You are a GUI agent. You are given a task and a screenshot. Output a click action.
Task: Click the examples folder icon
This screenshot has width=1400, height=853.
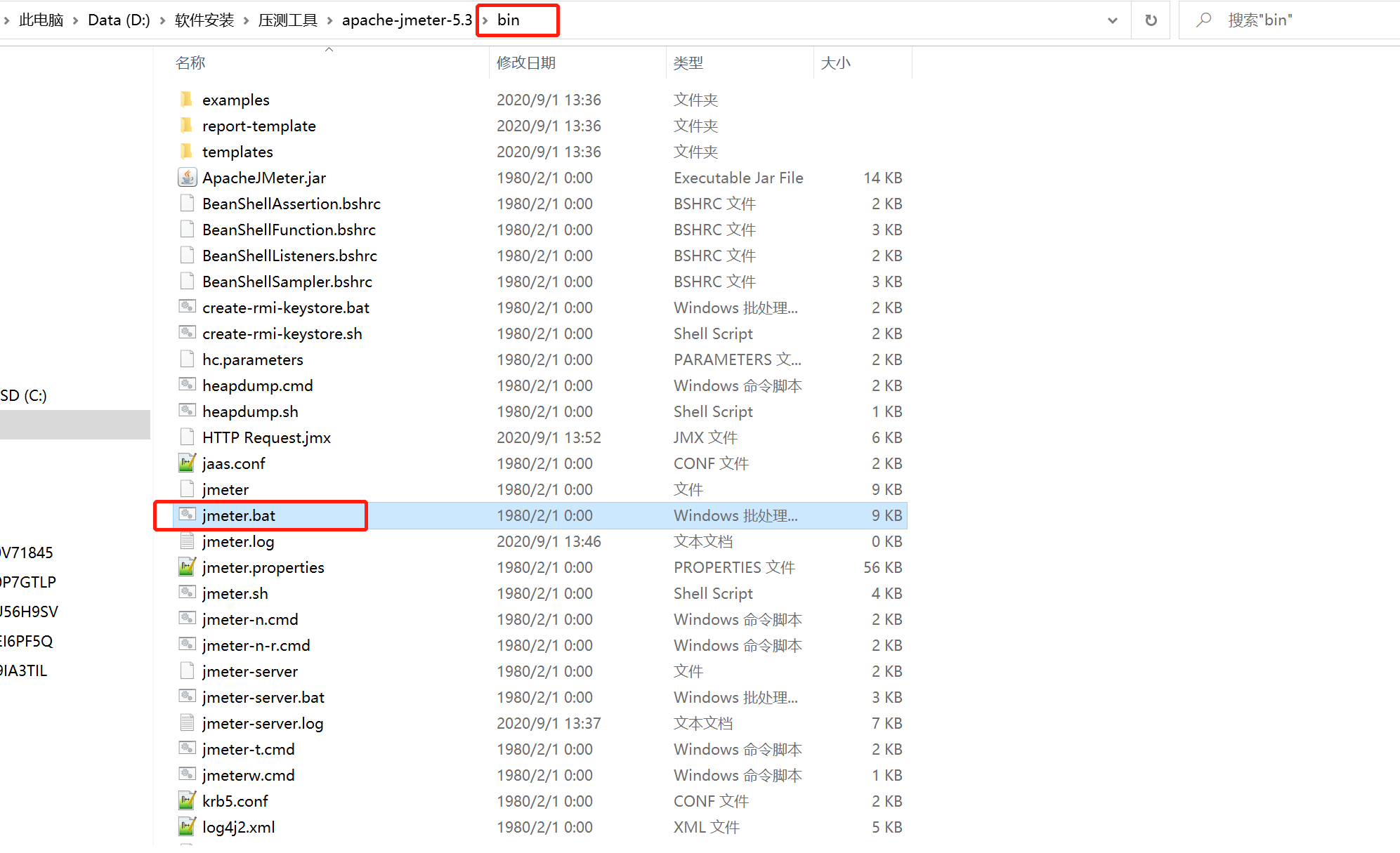point(187,100)
